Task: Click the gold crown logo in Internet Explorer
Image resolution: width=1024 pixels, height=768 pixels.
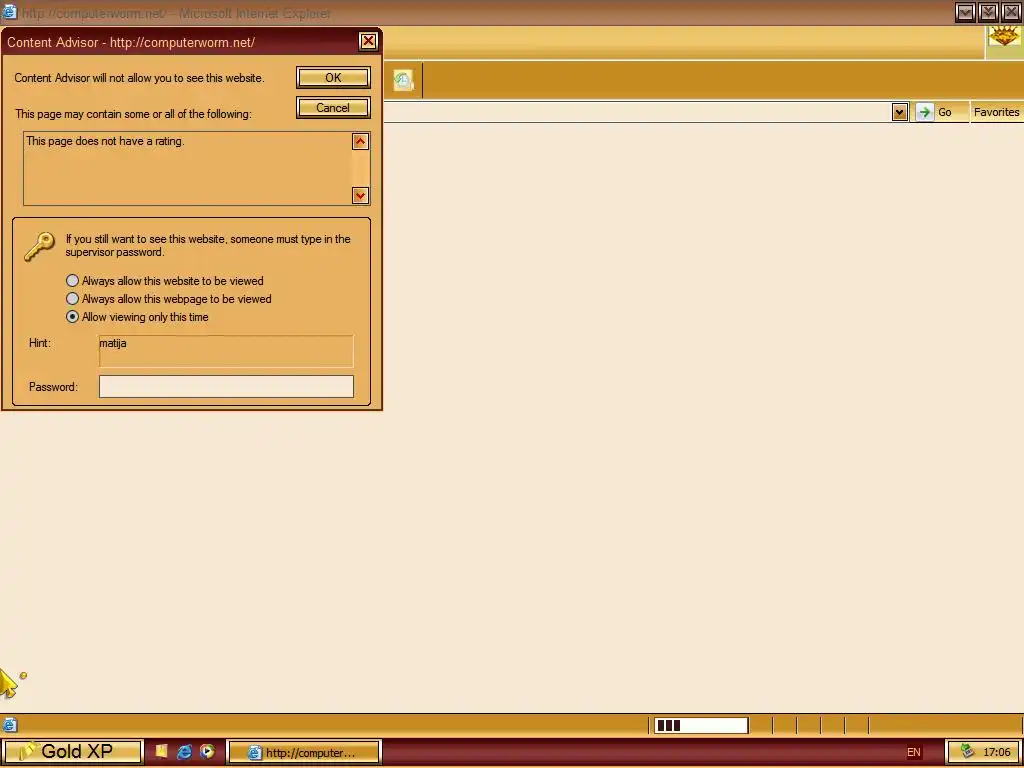Action: pyautogui.click(x=1004, y=36)
